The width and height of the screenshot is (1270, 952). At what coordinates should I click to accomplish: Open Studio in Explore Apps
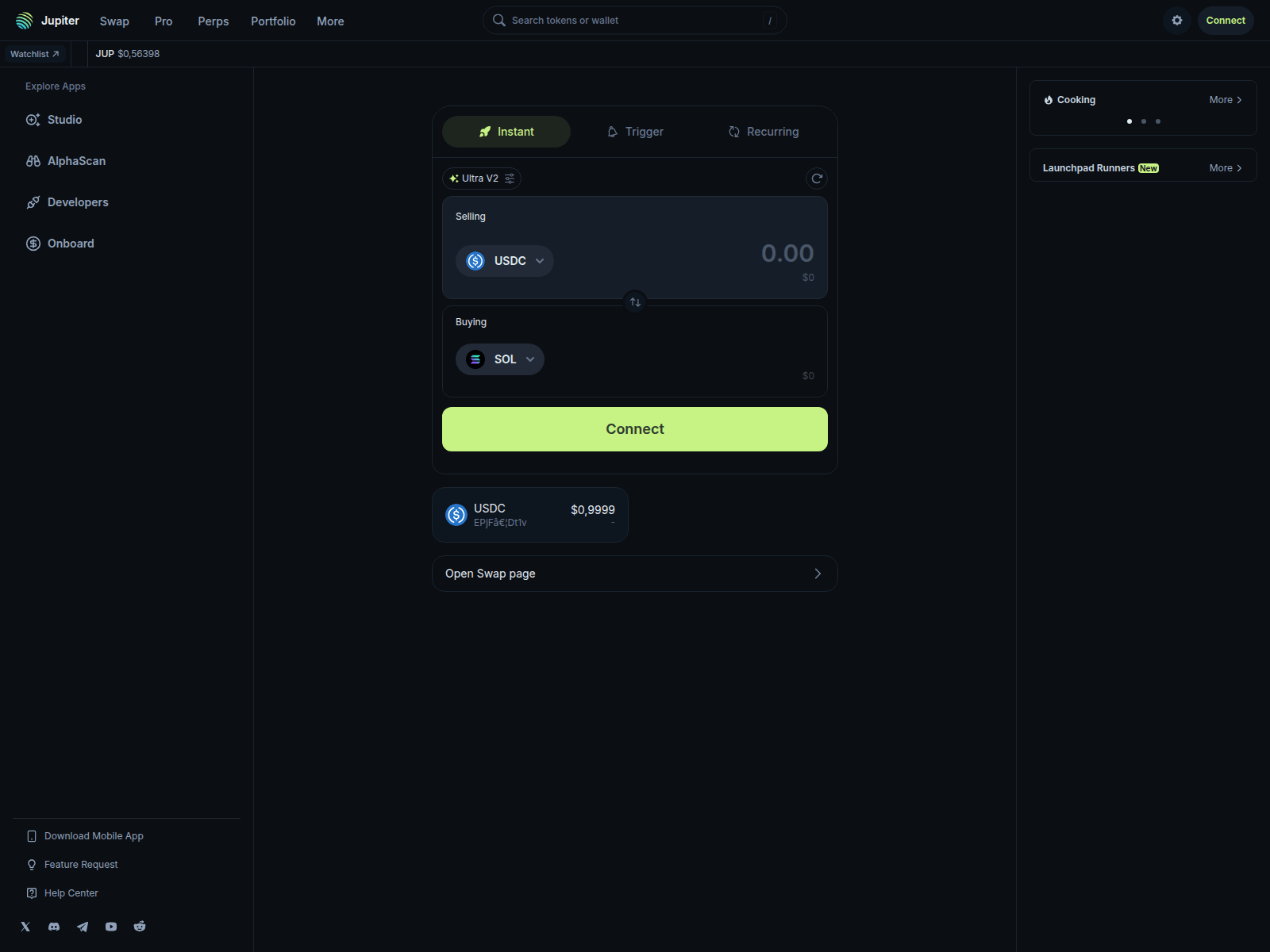pos(54,120)
